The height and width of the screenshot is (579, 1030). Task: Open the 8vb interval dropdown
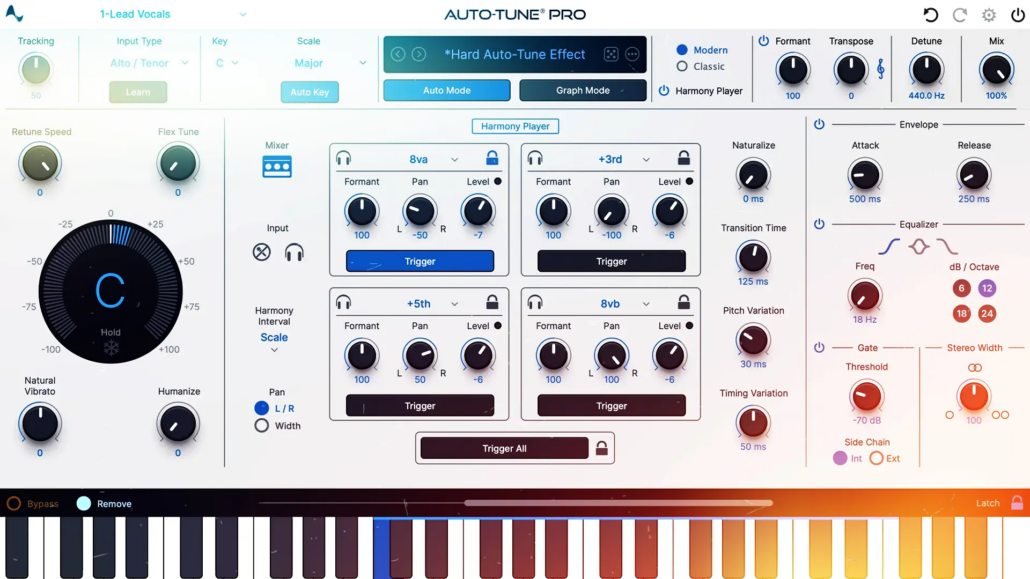click(x=625, y=304)
